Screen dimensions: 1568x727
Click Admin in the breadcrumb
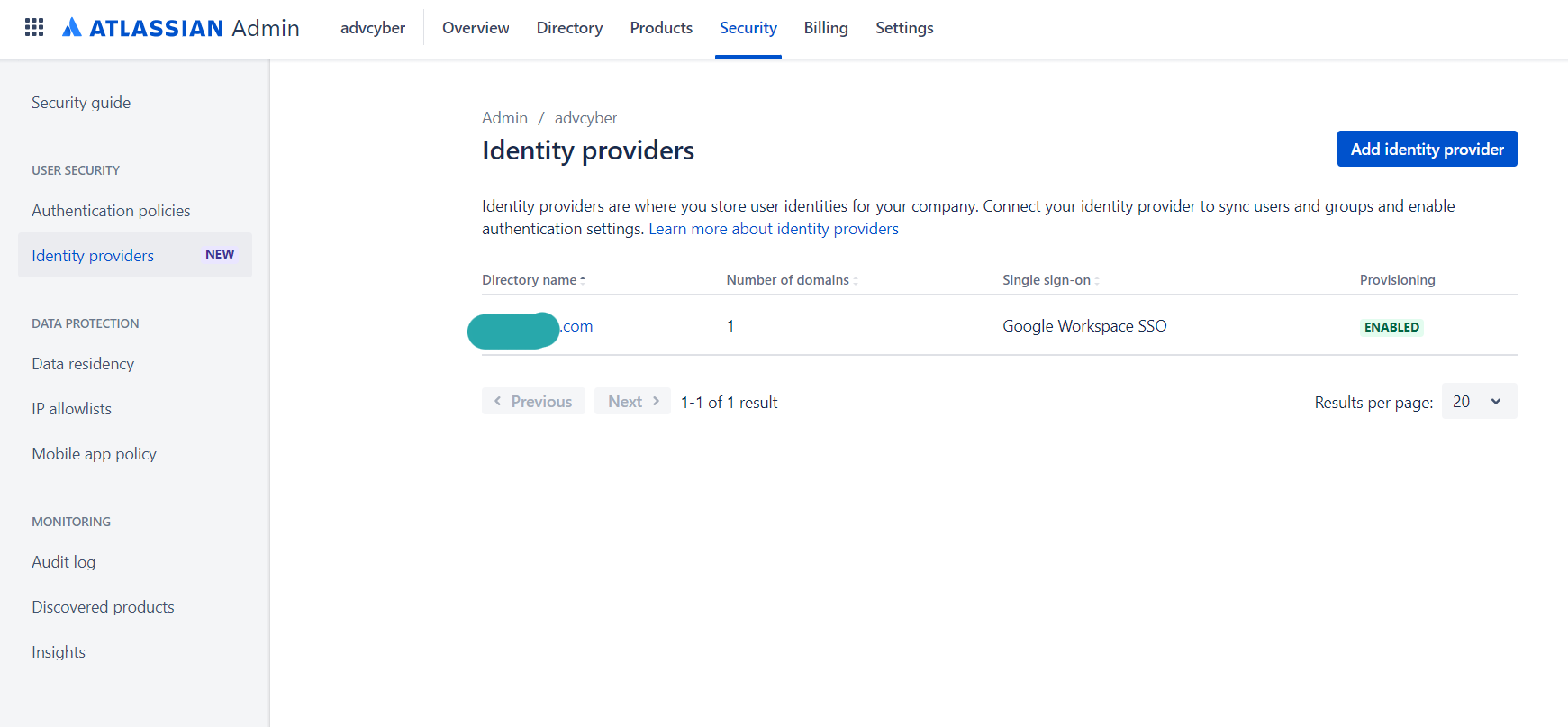(504, 118)
